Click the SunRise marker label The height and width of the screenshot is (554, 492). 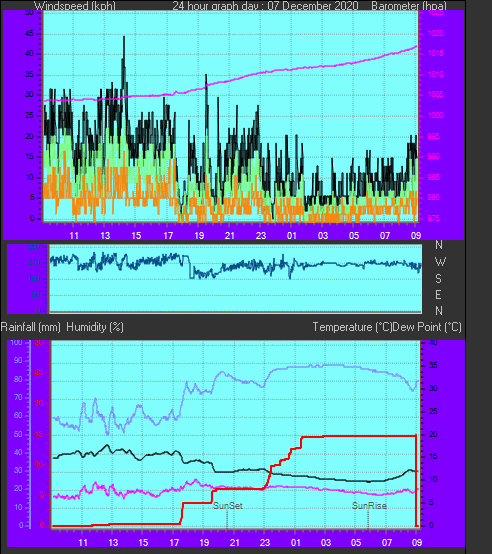[369, 506]
